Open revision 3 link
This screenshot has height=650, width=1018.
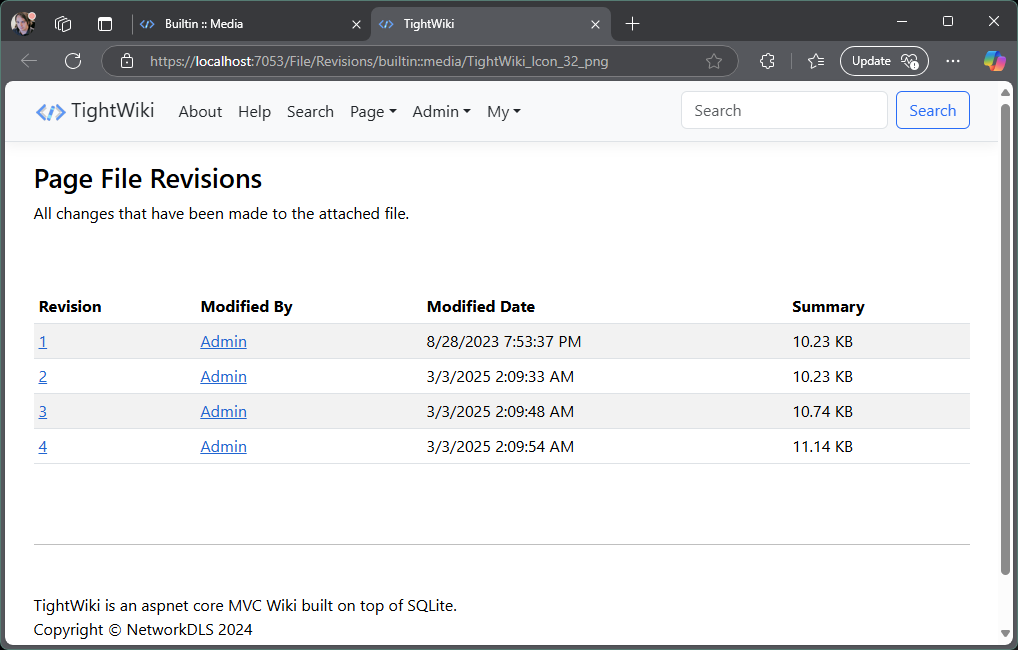pyautogui.click(x=43, y=412)
